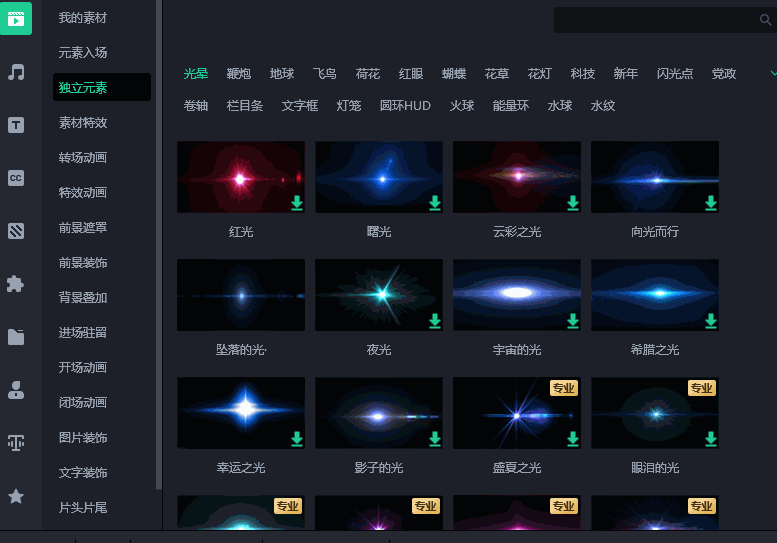777x543 pixels.
Task: Download the 曙光 light effect
Action: tap(435, 203)
